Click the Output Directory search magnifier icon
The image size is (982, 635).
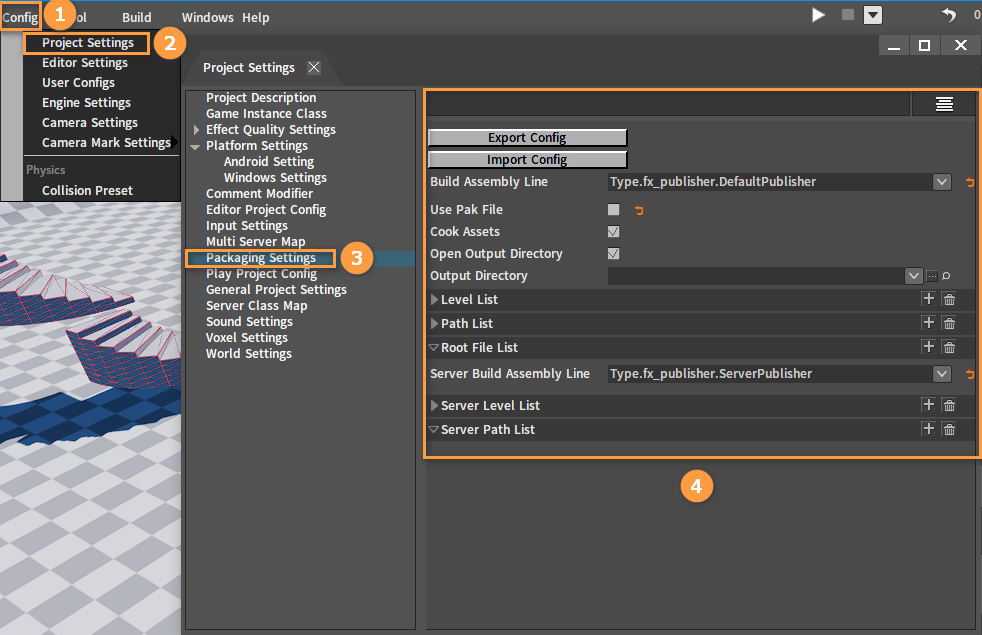point(946,276)
